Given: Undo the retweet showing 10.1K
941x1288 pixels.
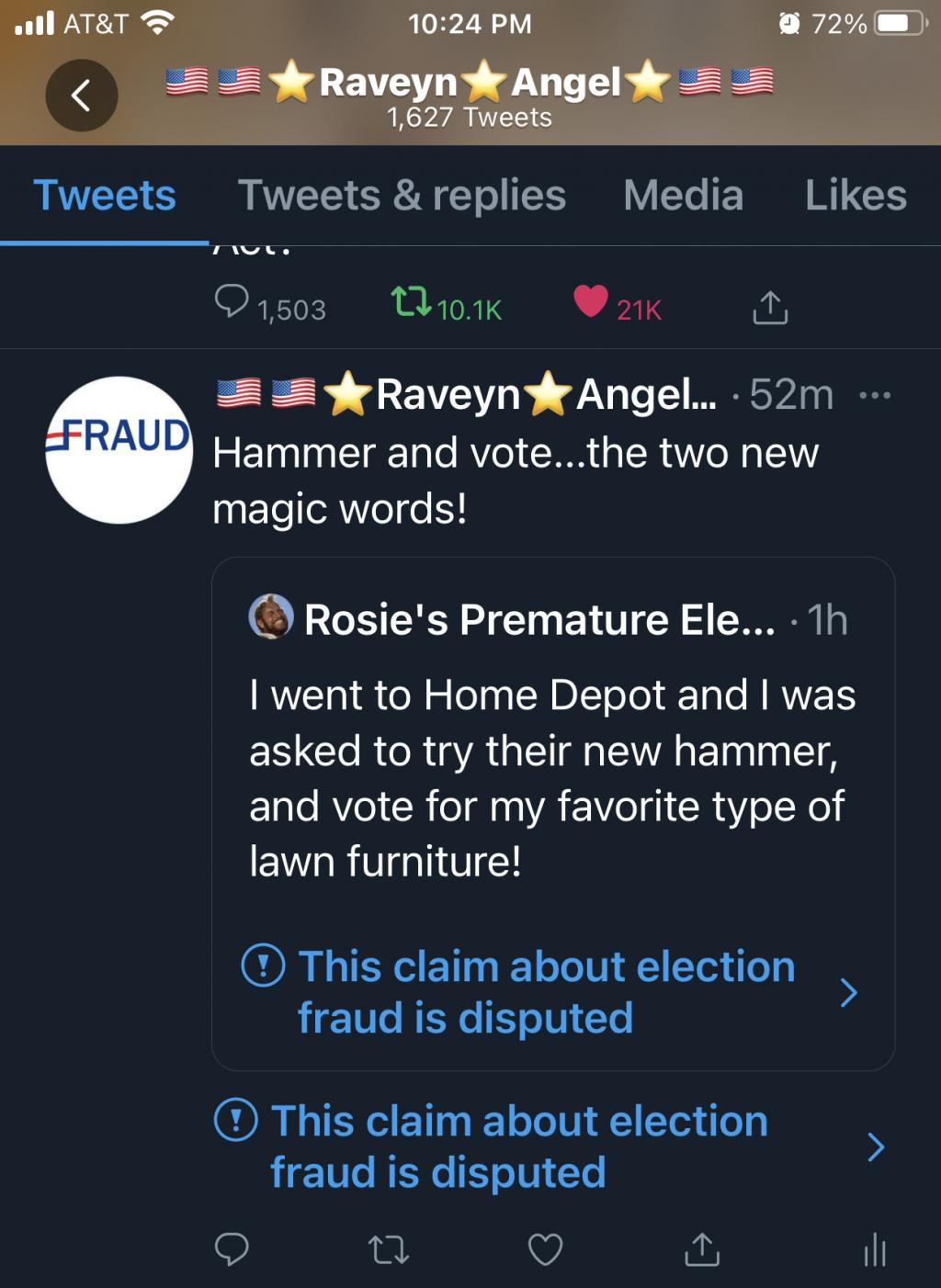Looking at the screenshot, I should click(x=411, y=302).
